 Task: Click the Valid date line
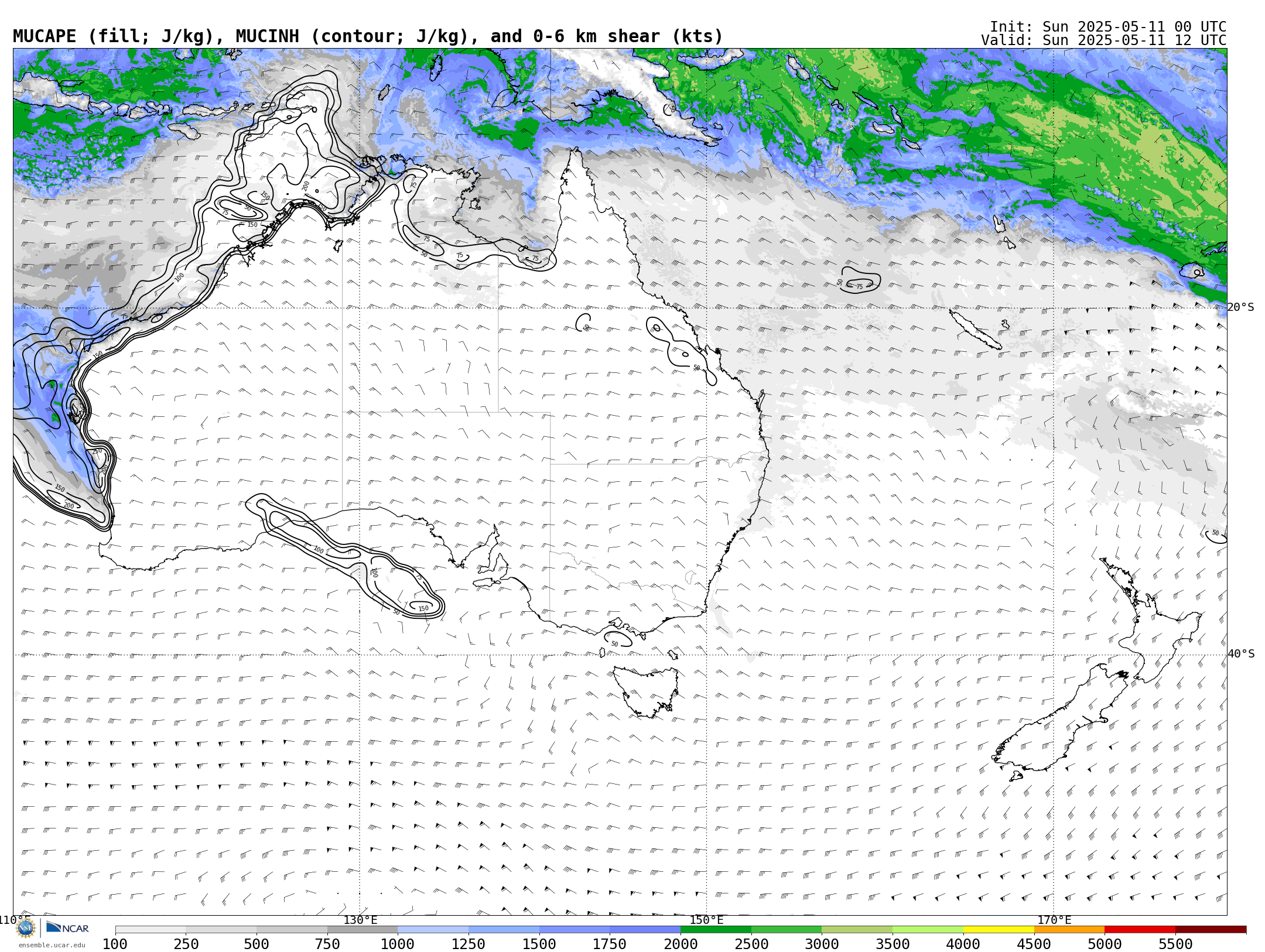(1103, 40)
